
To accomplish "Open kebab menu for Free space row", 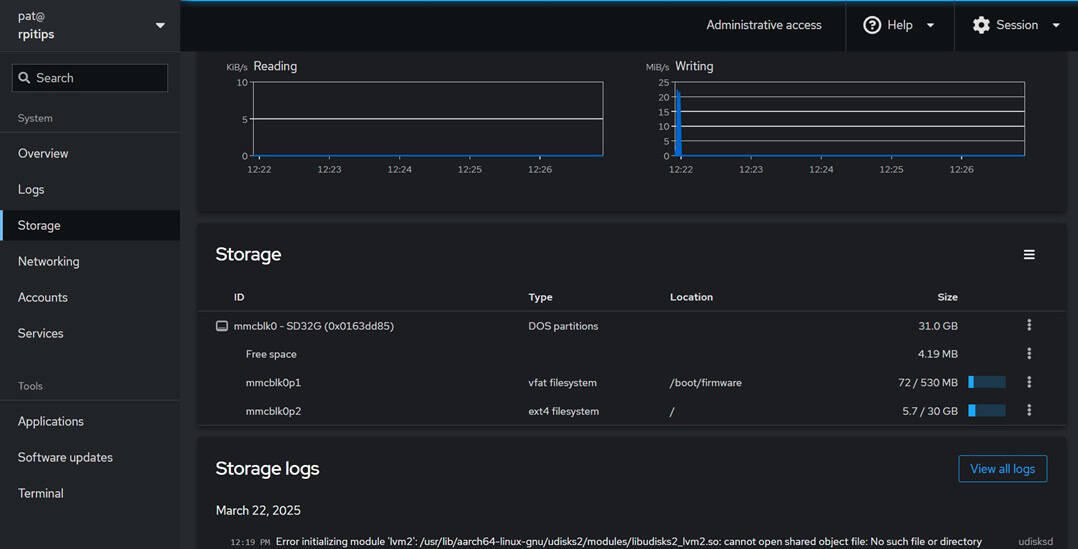I will 1028,353.
